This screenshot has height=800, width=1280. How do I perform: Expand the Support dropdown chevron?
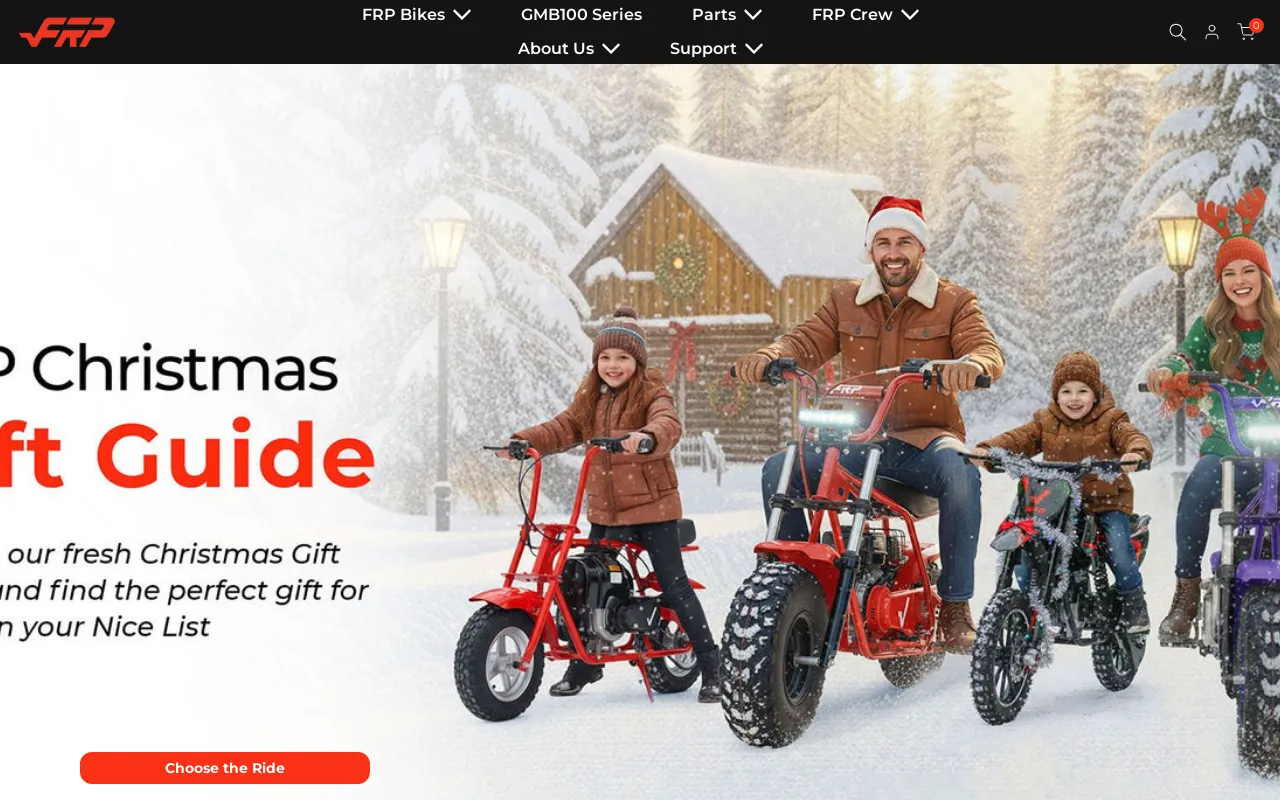(x=753, y=48)
